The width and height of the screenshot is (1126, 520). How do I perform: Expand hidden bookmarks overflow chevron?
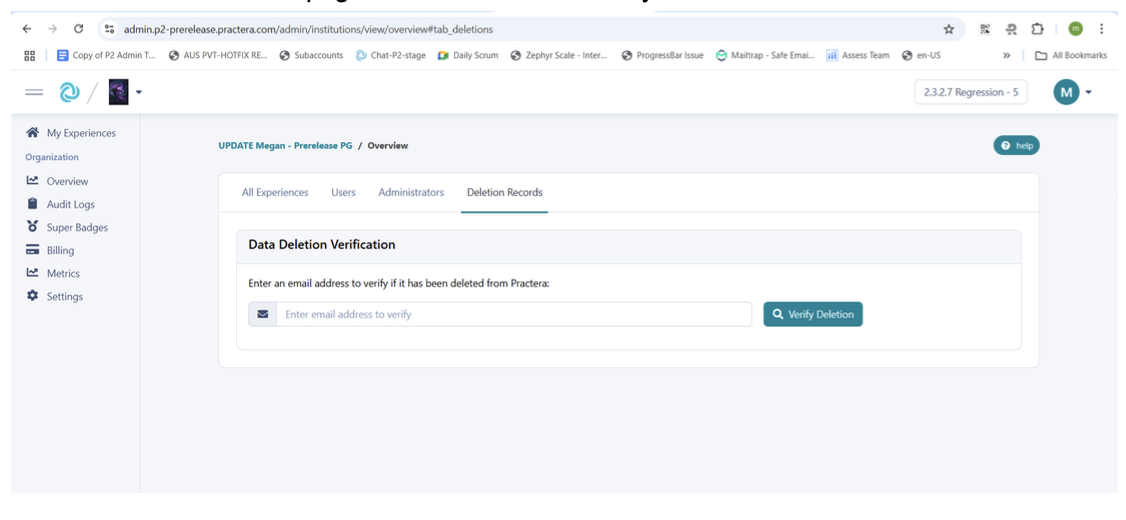click(x=1006, y=56)
